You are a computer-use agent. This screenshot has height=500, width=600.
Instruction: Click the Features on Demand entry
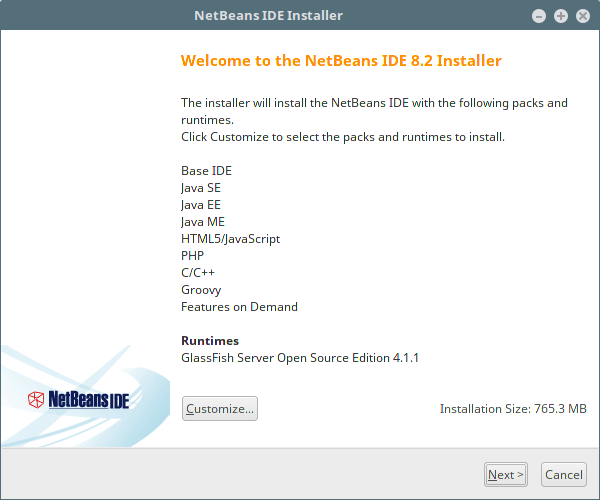239,307
